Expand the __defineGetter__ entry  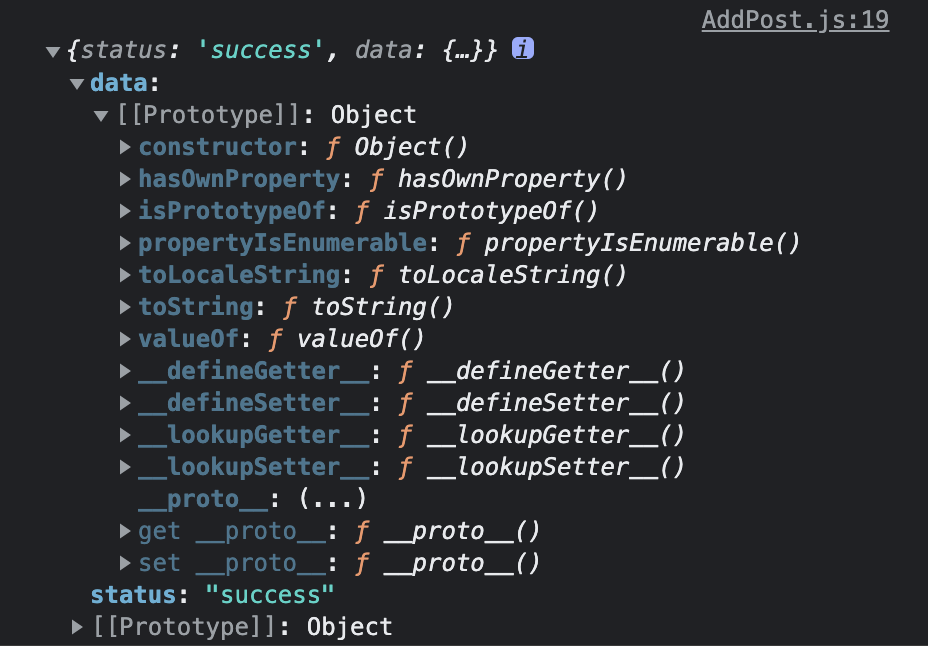(x=125, y=371)
